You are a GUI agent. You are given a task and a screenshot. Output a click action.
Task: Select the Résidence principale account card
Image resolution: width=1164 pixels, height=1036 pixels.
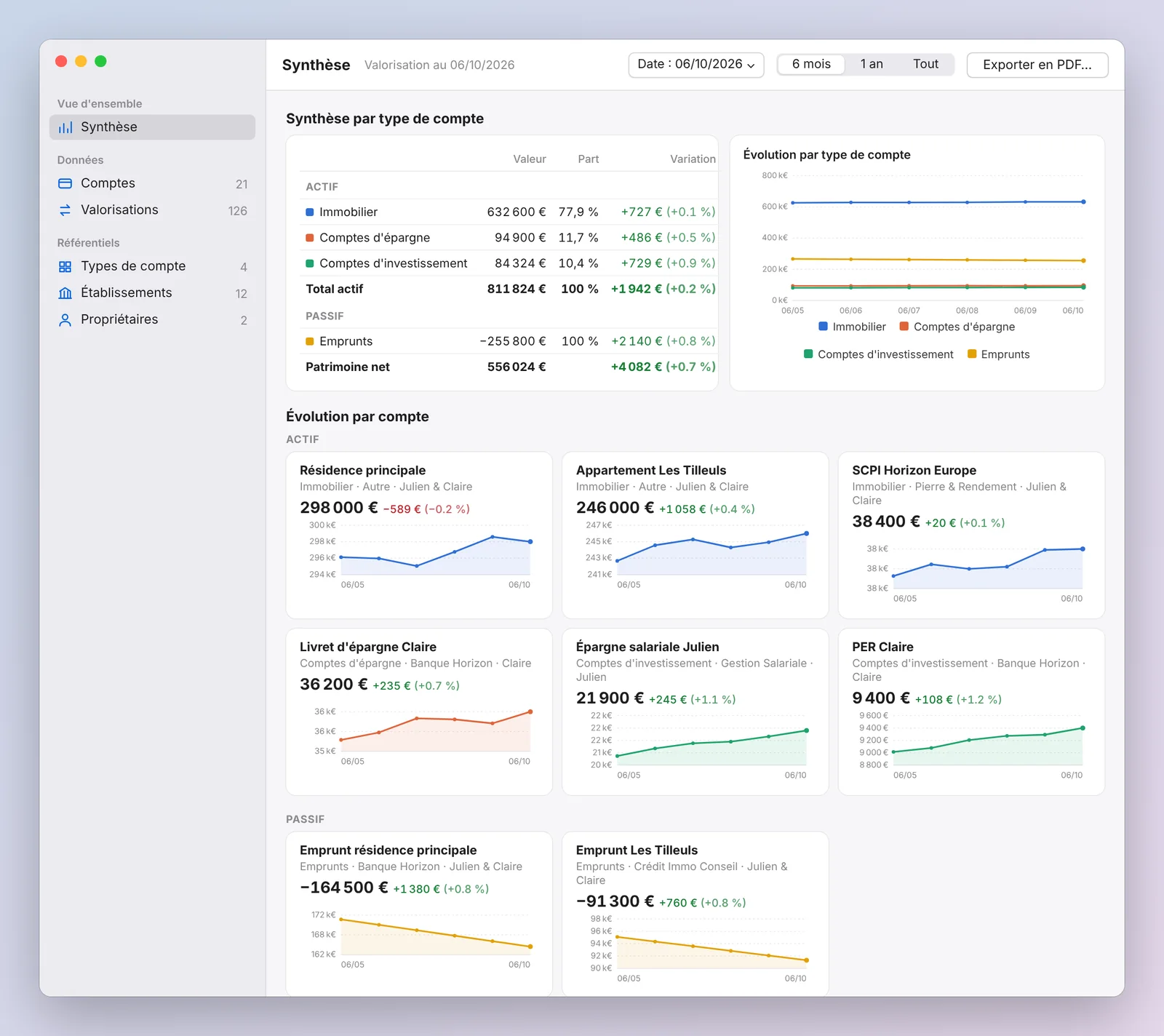coord(419,535)
